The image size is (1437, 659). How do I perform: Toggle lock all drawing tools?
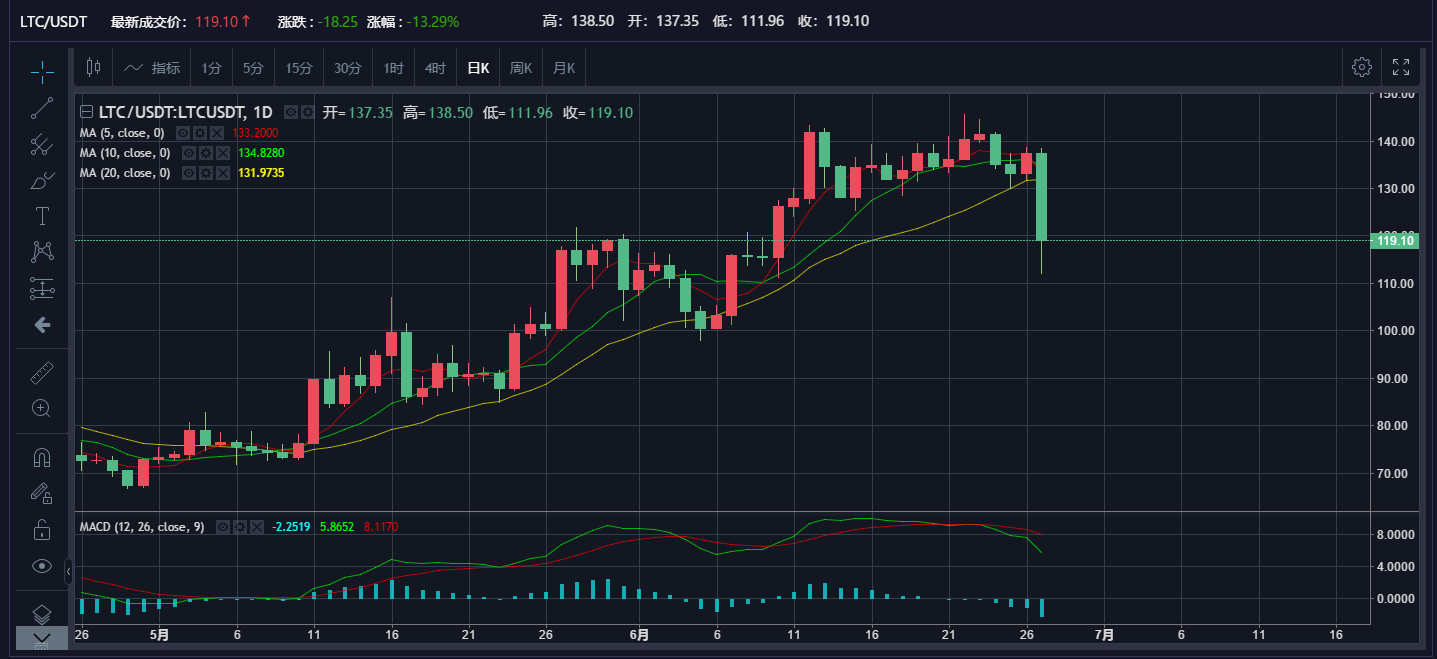click(x=41, y=529)
